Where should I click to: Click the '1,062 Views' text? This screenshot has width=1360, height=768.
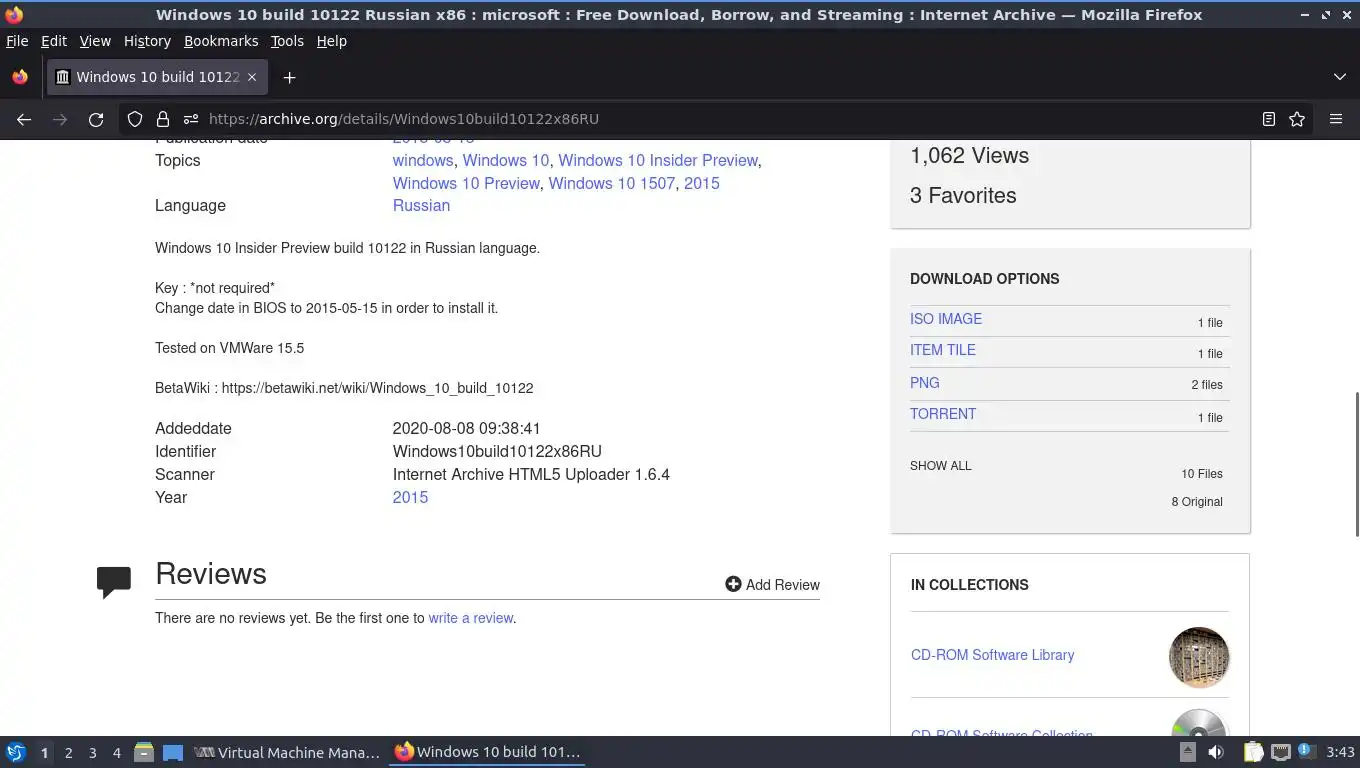(969, 155)
